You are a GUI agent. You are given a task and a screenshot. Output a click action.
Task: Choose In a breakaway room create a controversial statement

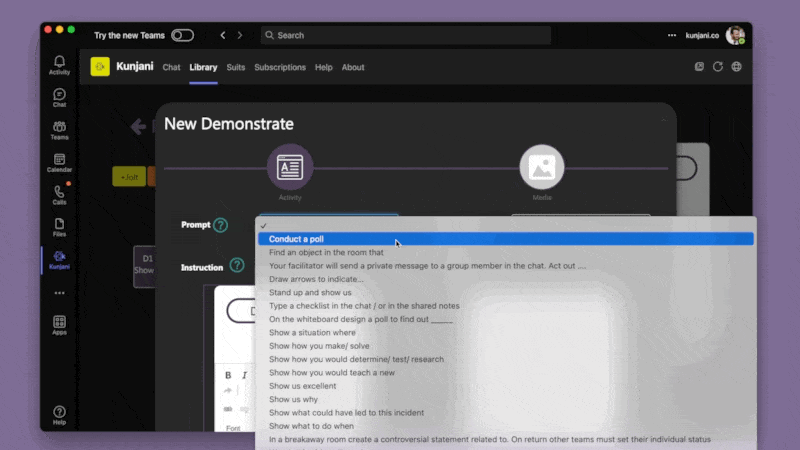coord(506,439)
